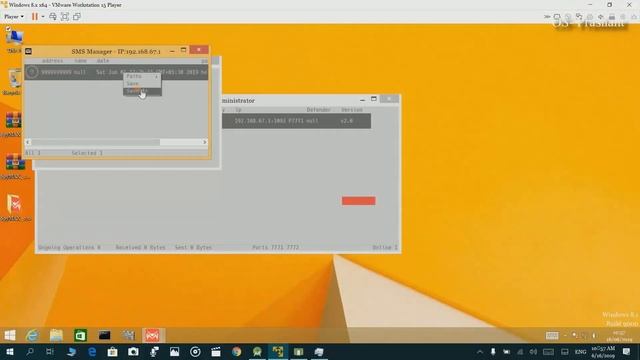Pause the virtual machine in VMware toolbar
640x360 pixels.
click(x=35, y=17)
